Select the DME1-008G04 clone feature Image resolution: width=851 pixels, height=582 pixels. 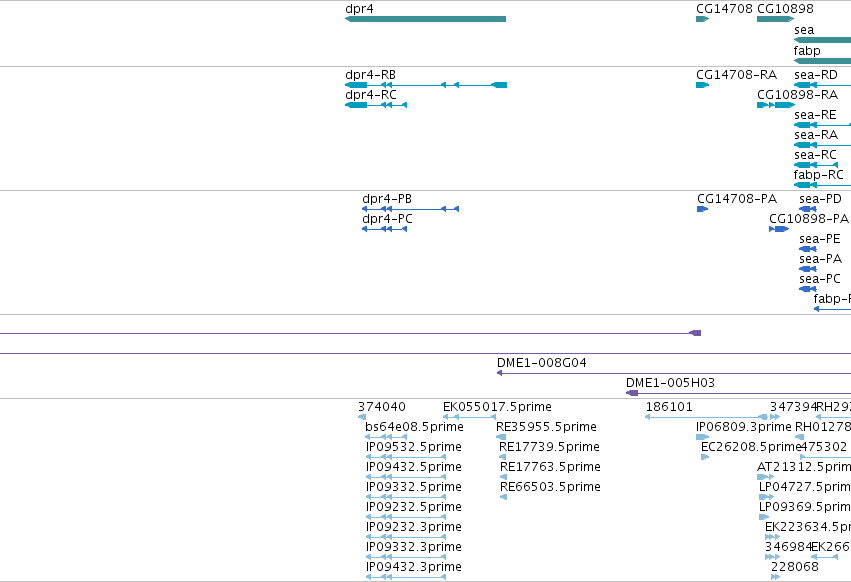tap(674, 373)
